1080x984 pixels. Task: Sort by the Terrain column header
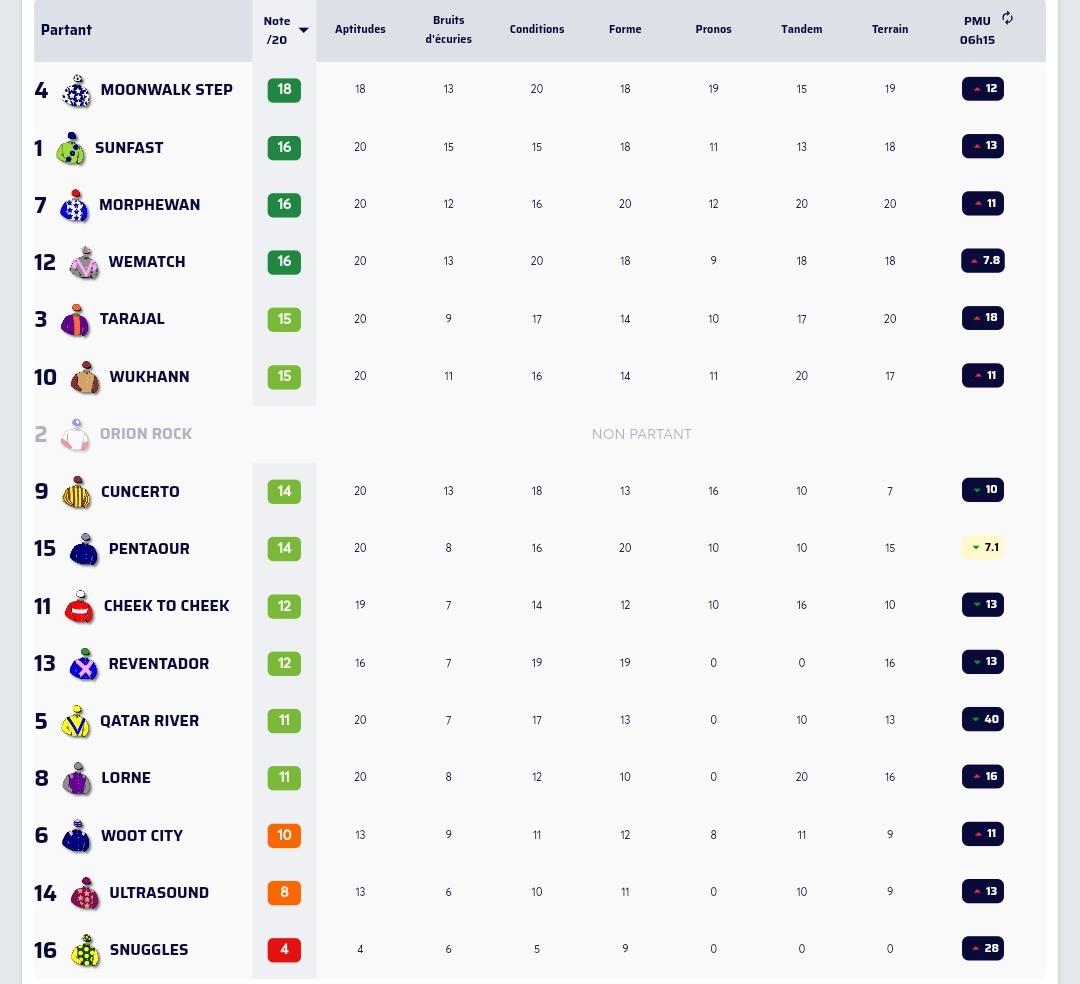click(890, 29)
